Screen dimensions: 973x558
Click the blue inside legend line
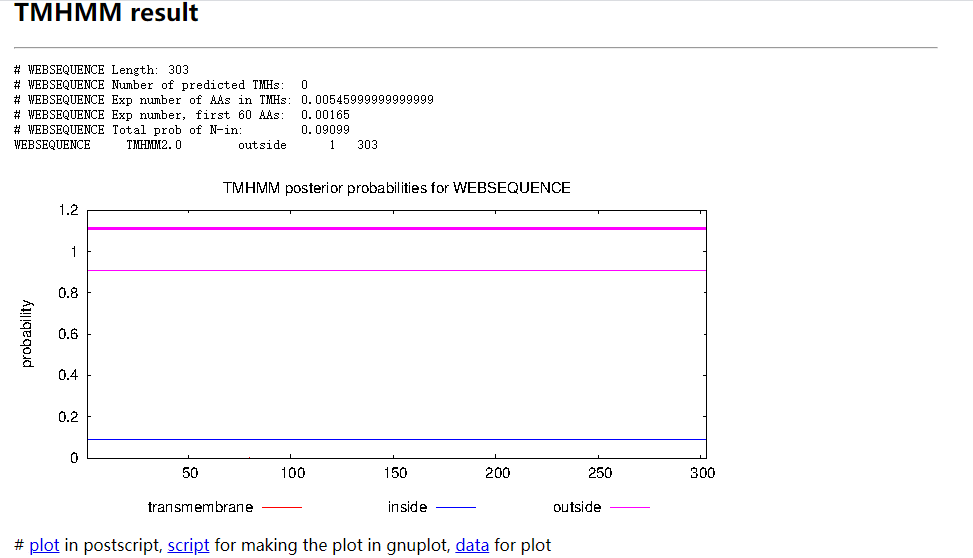click(455, 507)
